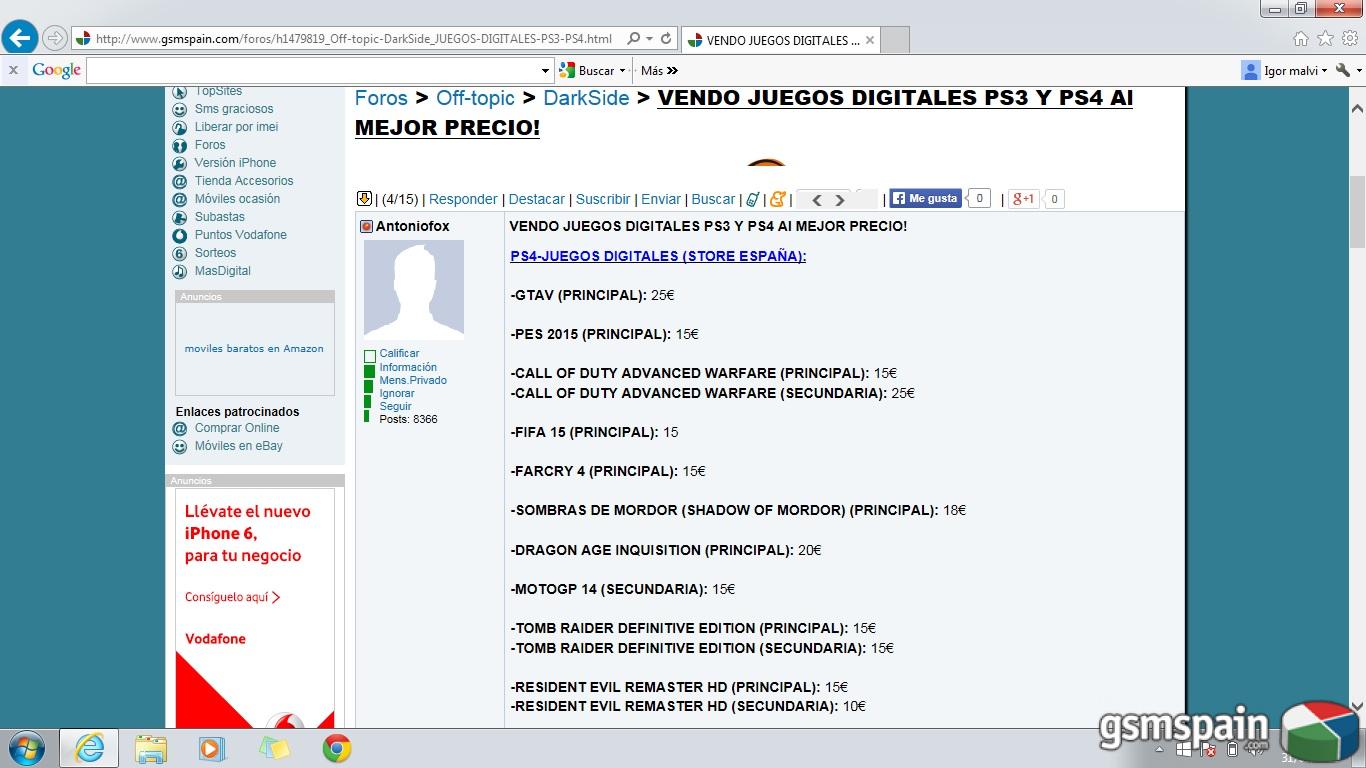Viewport: 1366px width, 768px height.
Task: Expand the address bar dropdown arrow
Action: [649, 39]
